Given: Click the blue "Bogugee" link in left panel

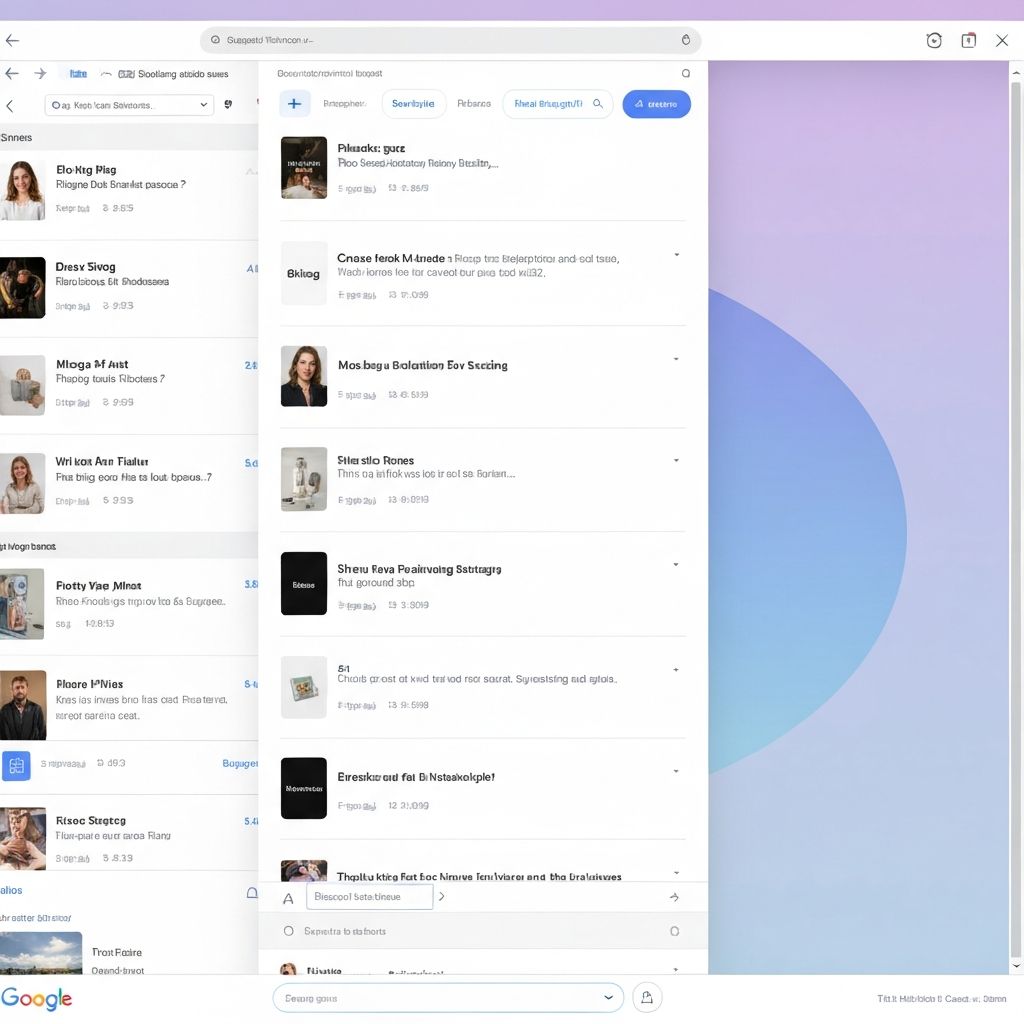Looking at the screenshot, I should click(x=239, y=763).
